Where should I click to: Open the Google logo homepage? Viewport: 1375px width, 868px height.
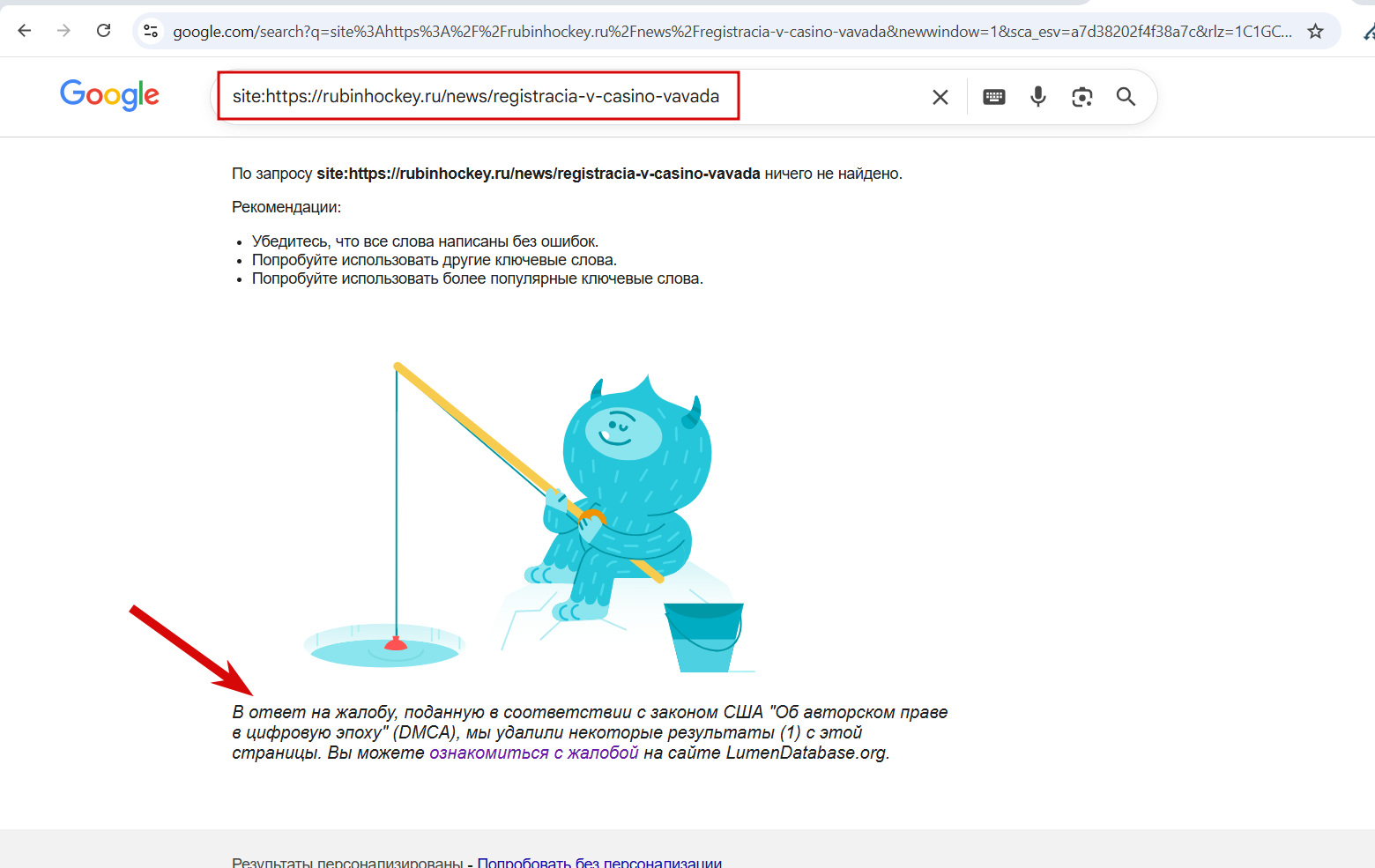click(x=109, y=94)
